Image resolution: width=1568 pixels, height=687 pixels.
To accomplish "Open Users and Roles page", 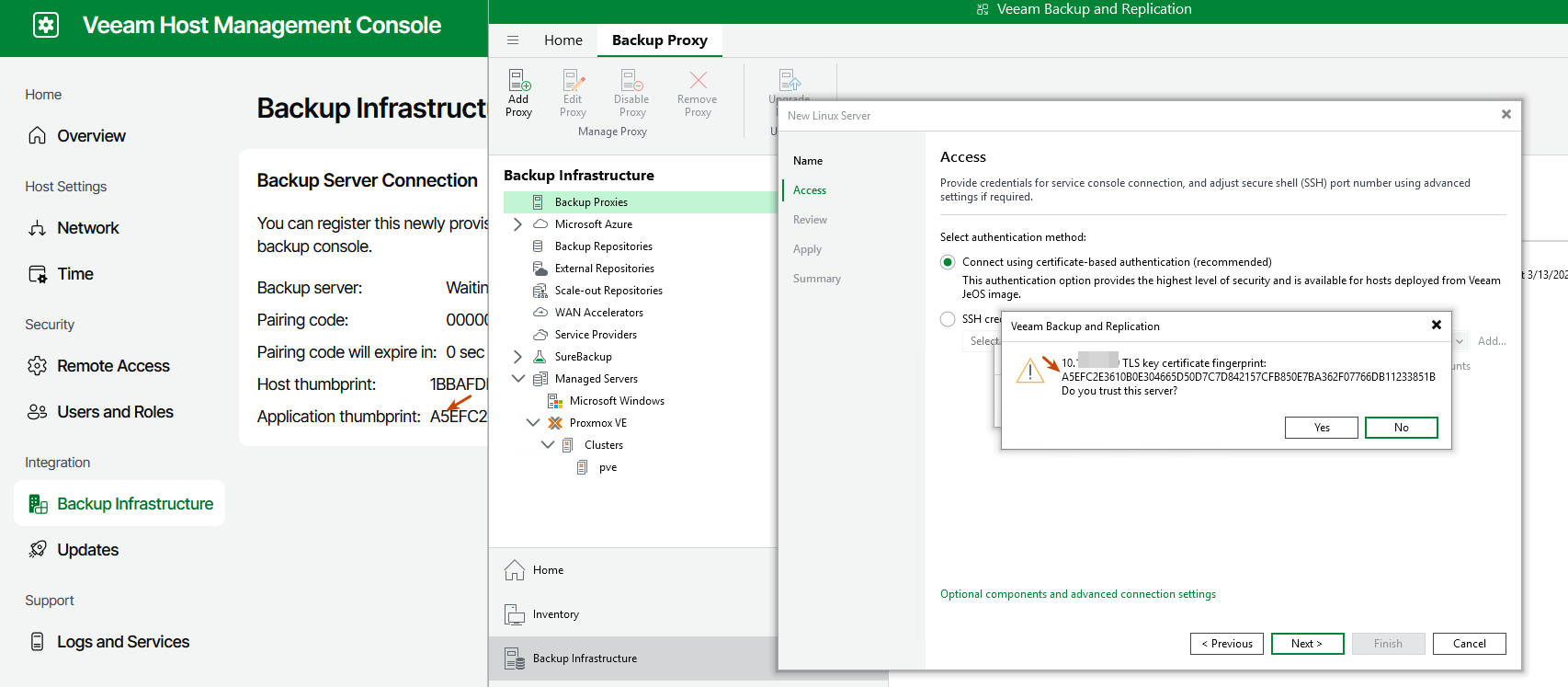I will pos(100,411).
